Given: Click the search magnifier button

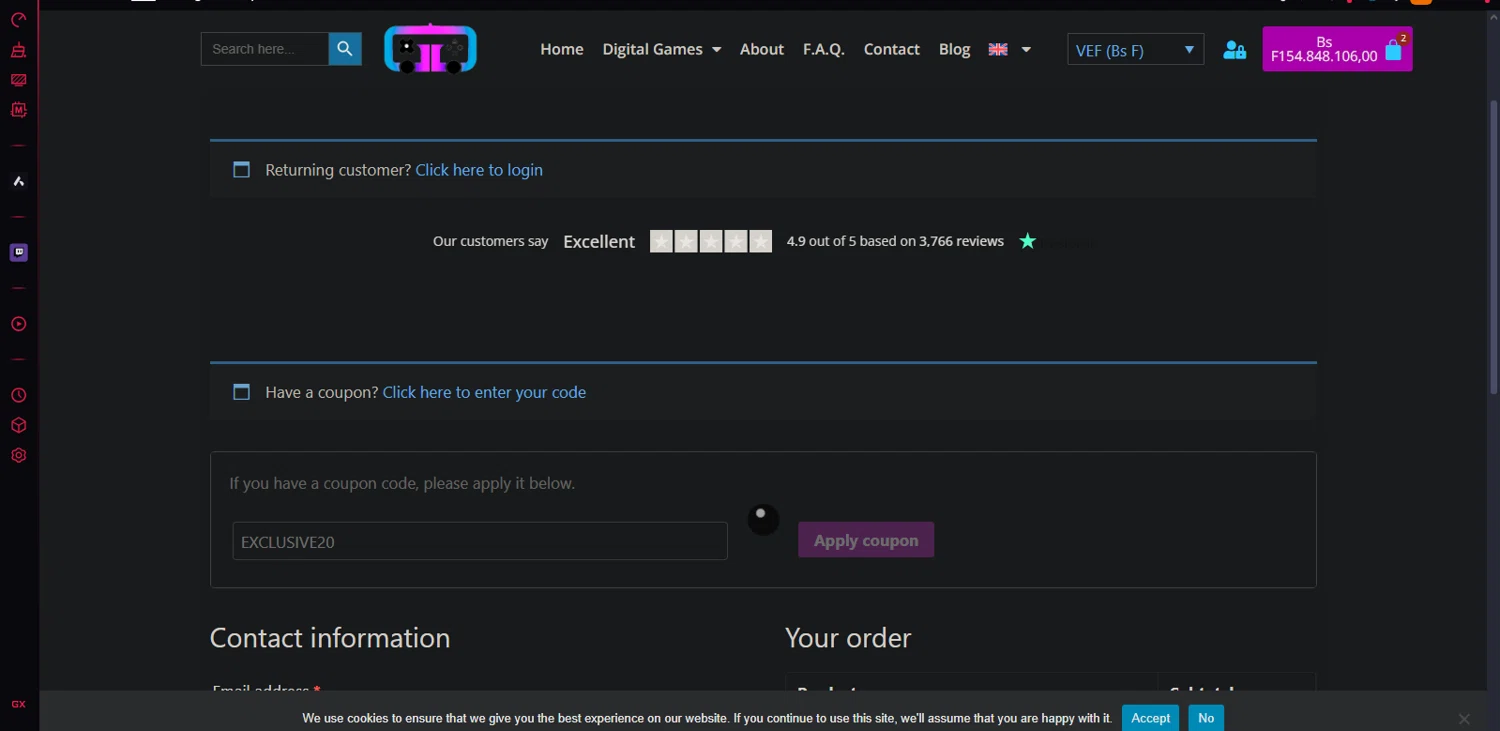Looking at the screenshot, I should click(345, 49).
